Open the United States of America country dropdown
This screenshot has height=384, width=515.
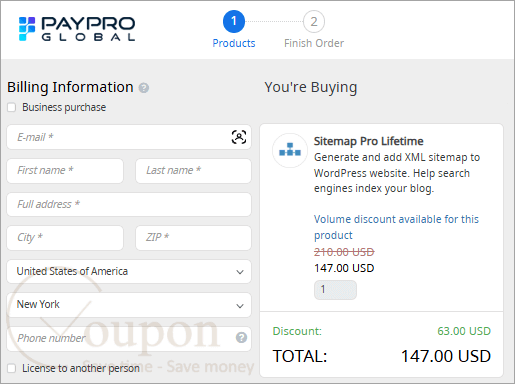129,272
